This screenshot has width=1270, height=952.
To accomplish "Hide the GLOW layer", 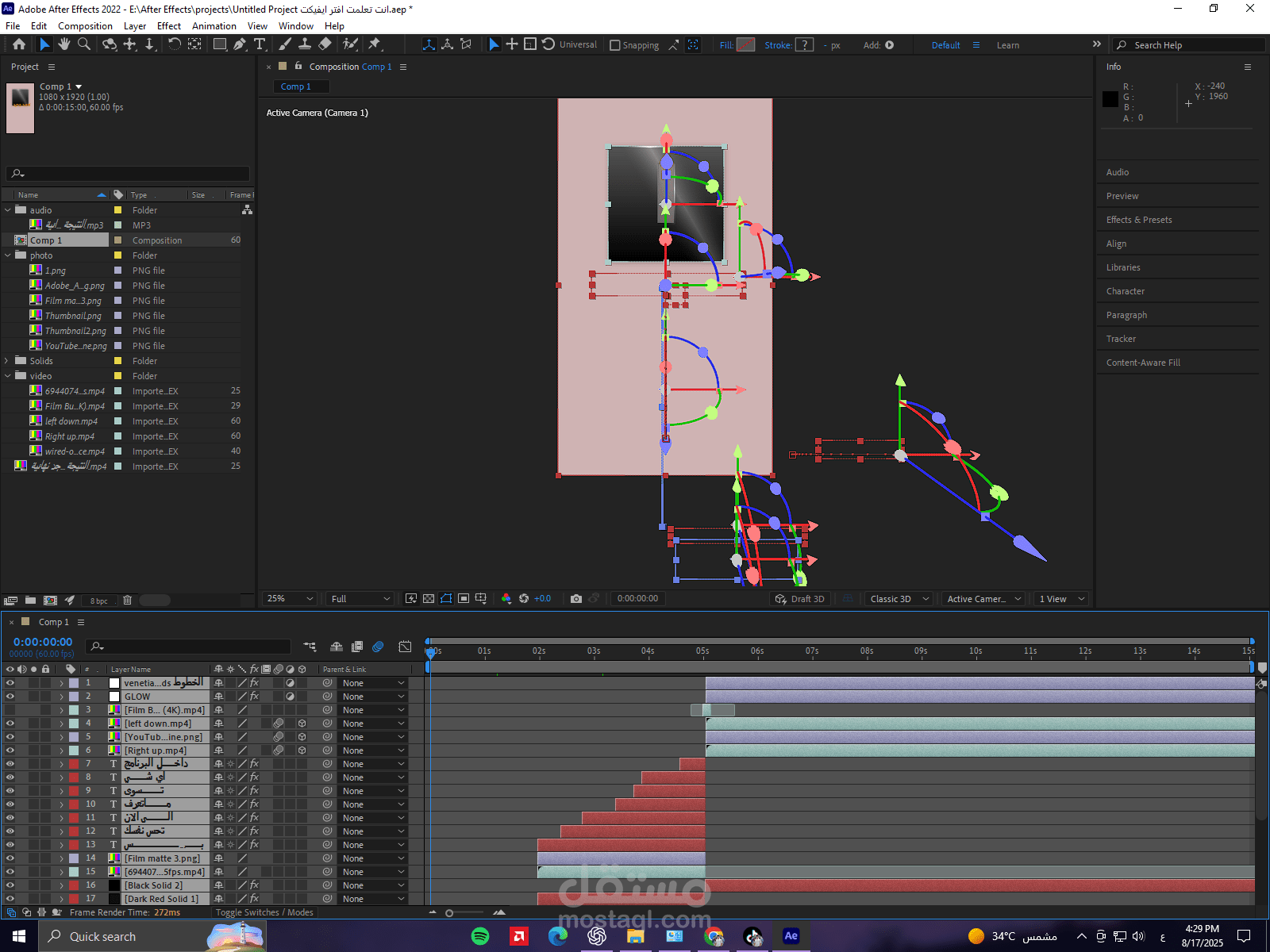I will (10, 697).
